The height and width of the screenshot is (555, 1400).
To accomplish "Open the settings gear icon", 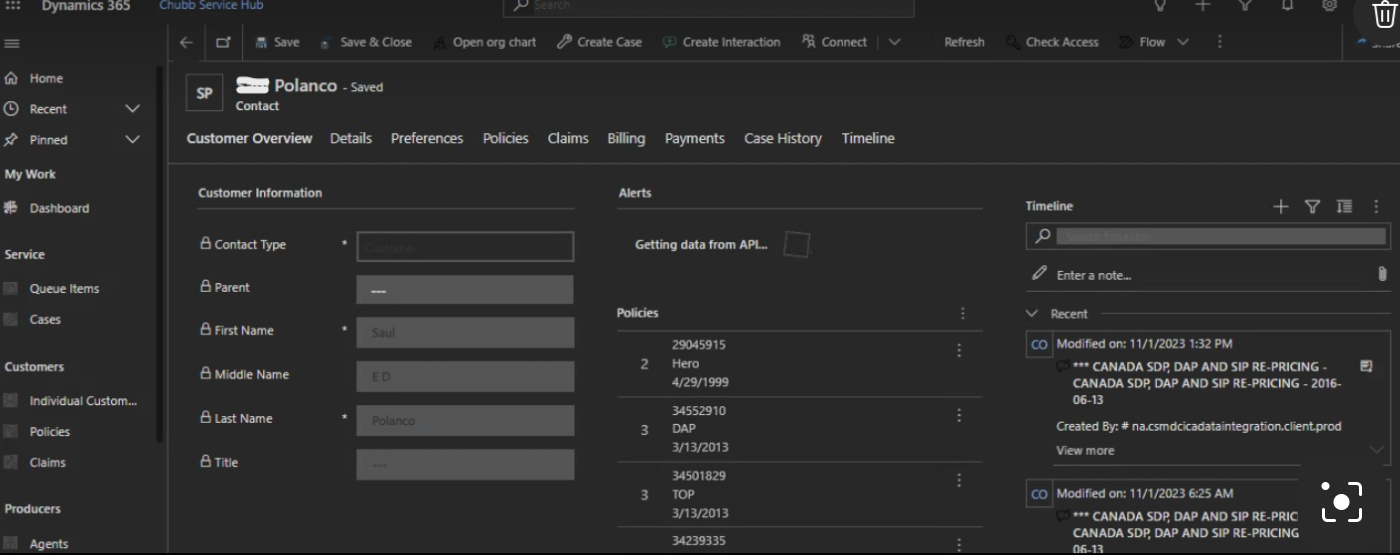I will [1329, 6].
